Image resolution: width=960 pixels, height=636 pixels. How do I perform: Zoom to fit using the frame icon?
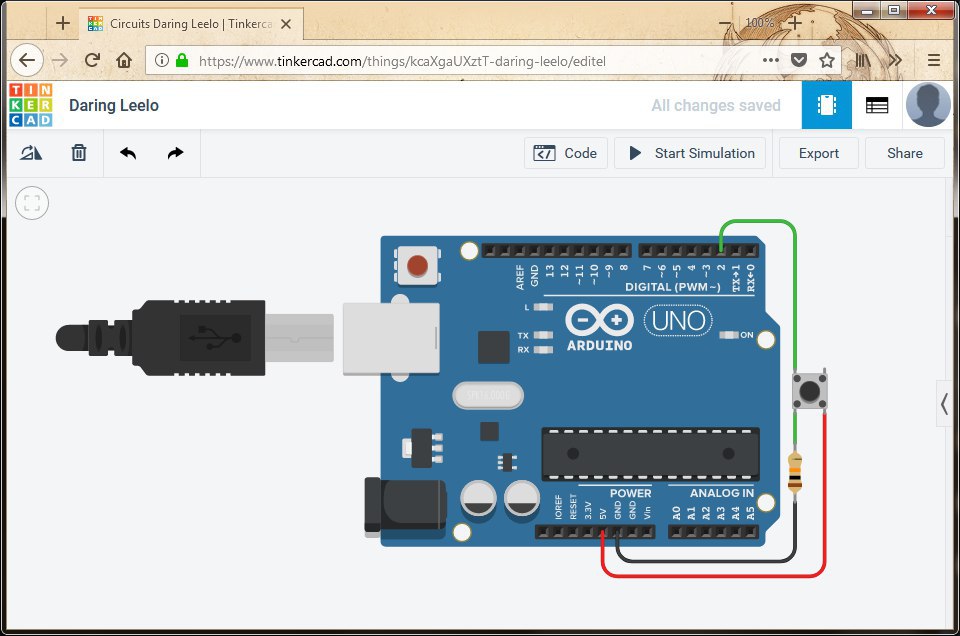(x=32, y=203)
